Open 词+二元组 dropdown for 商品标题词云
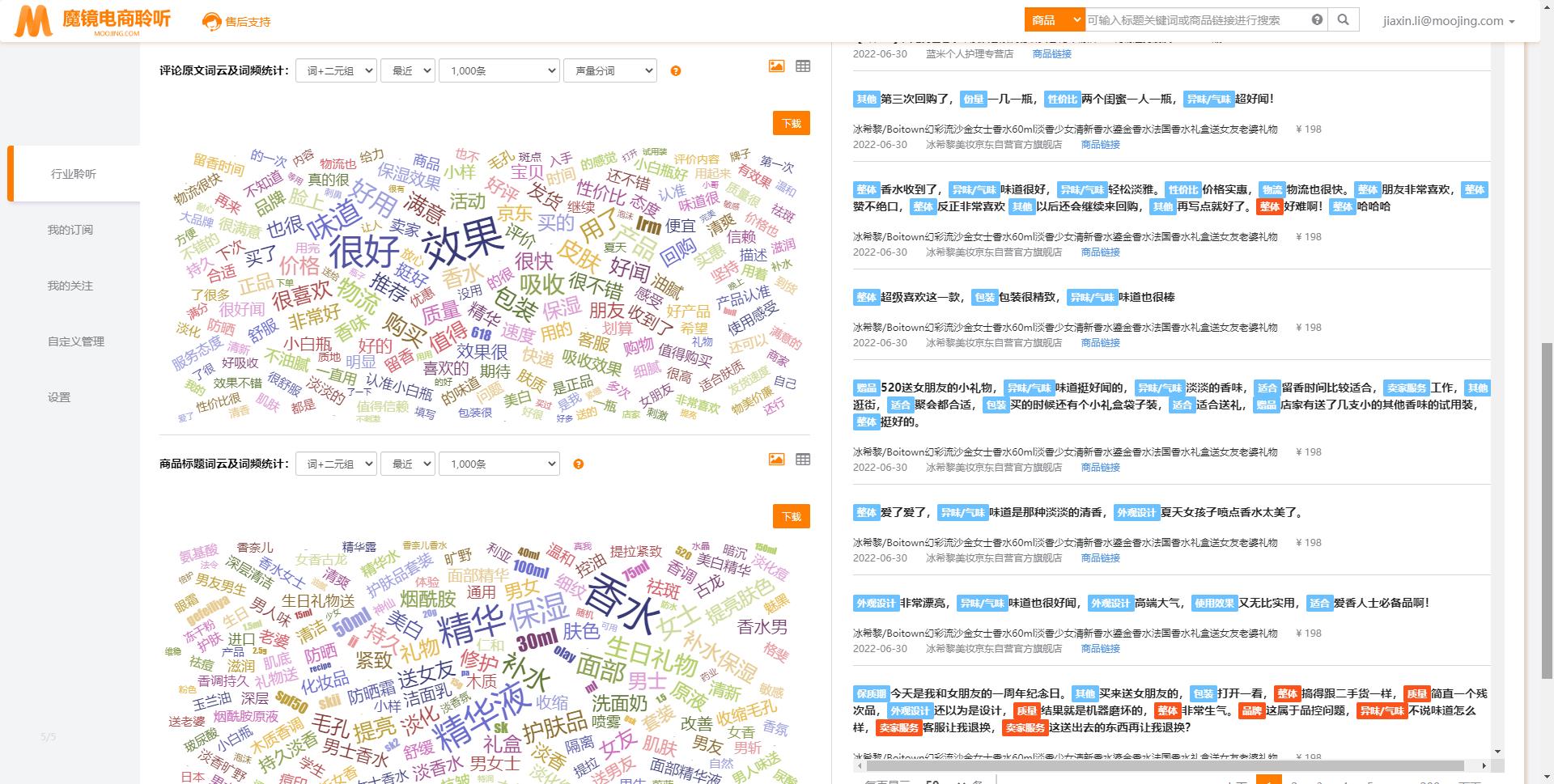The height and width of the screenshot is (784, 1554). coord(336,464)
